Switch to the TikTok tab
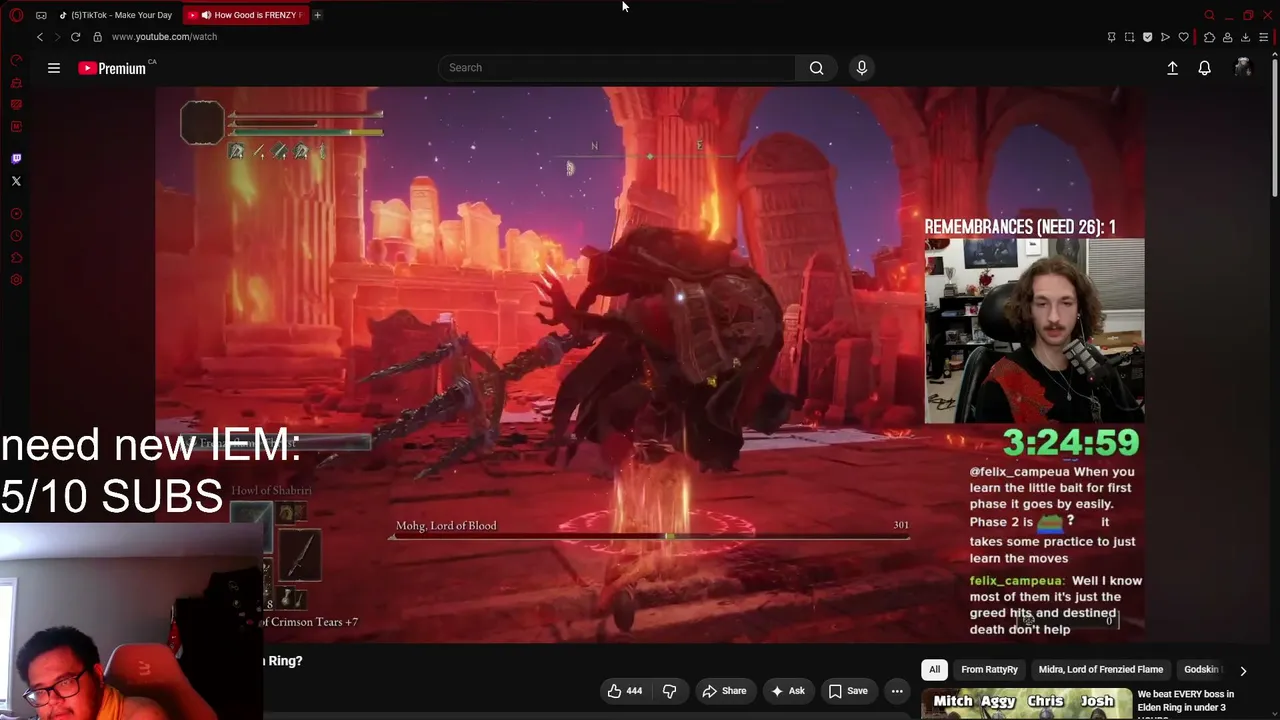Viewport: 1280px width, 720px height. (115, 15)
